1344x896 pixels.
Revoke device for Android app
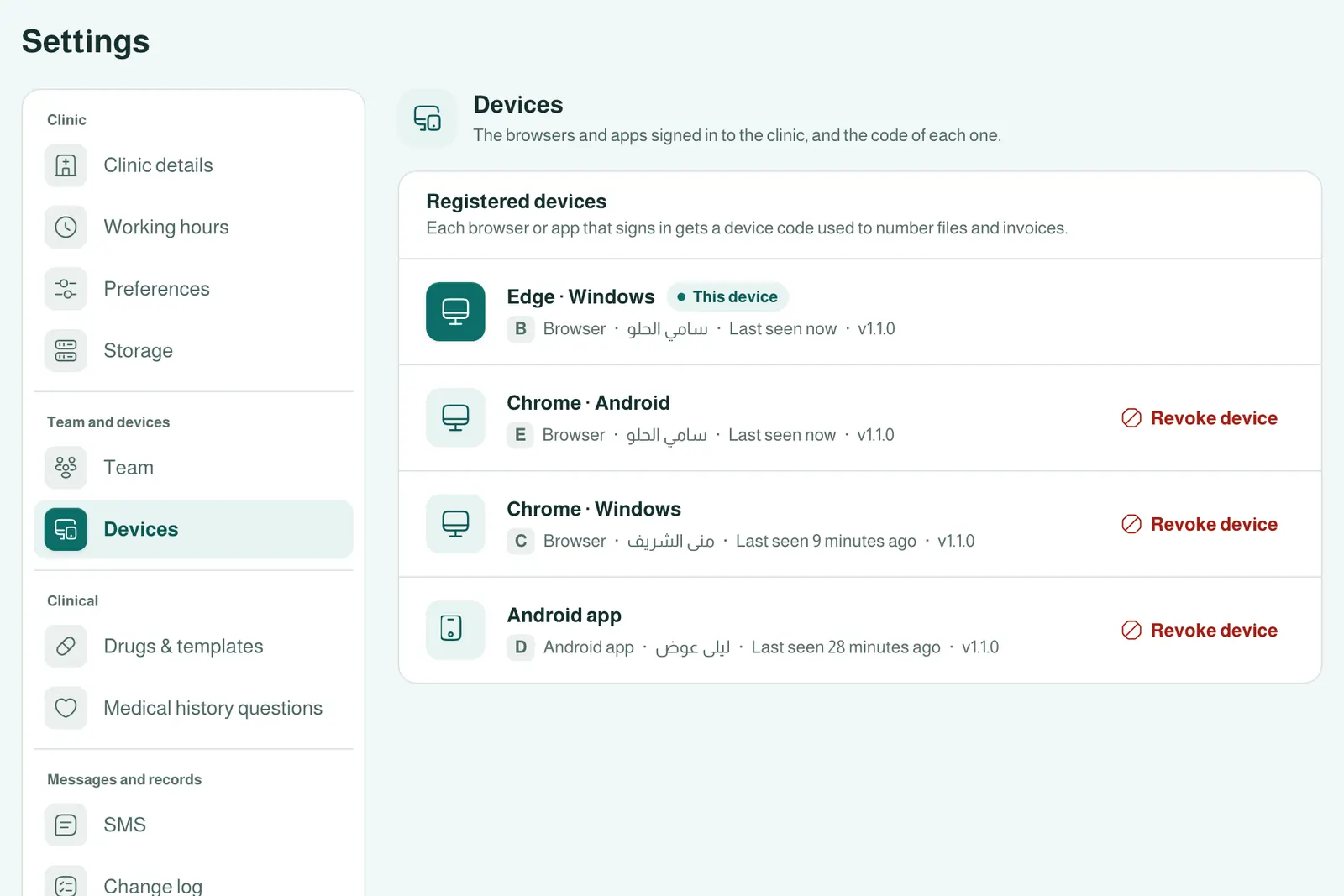pos(1200,631)
